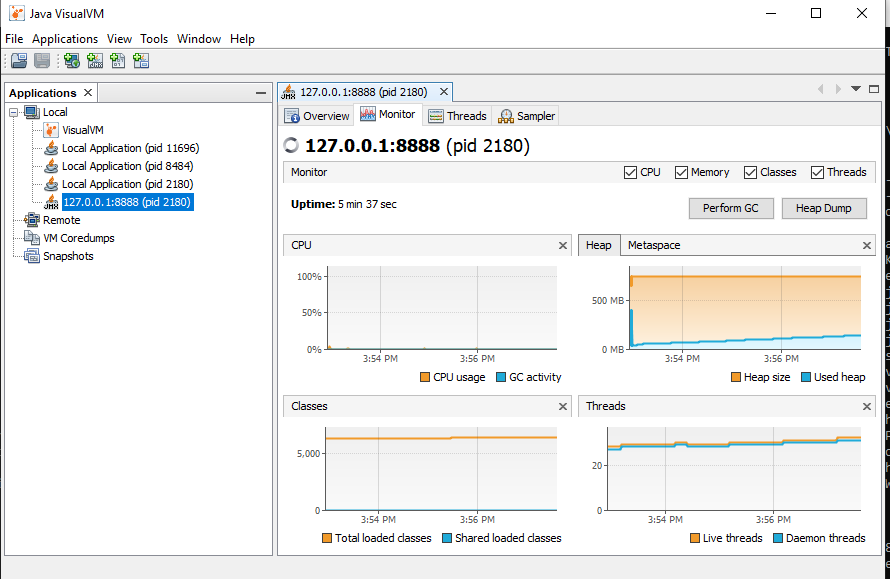Open the File menu
Screen dimensions: 890x579
(x=14, y=39)
